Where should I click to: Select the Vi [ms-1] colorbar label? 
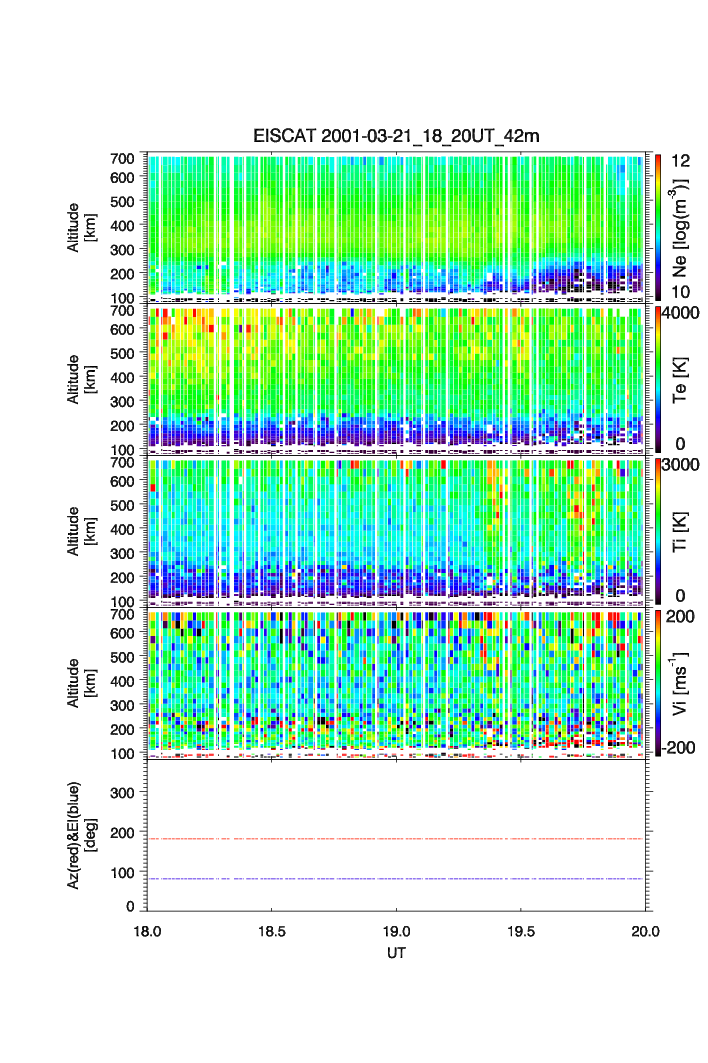[681, 681]
